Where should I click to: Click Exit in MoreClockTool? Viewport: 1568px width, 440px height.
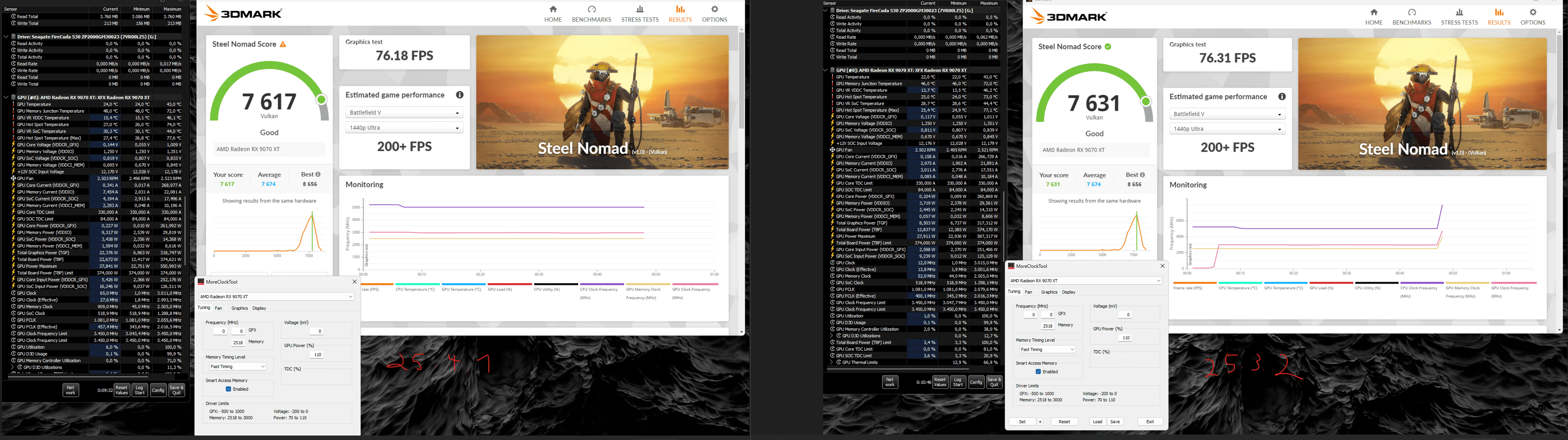1150,422
